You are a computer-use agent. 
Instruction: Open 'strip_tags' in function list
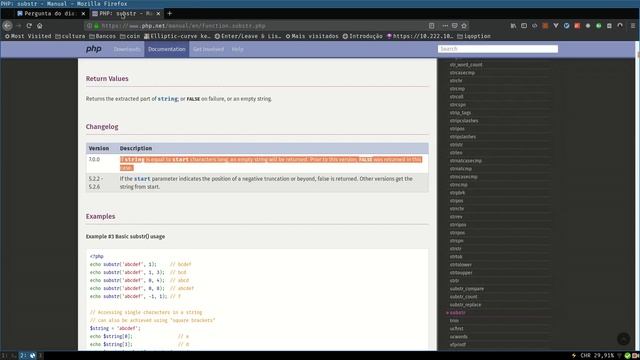[460, 113]
